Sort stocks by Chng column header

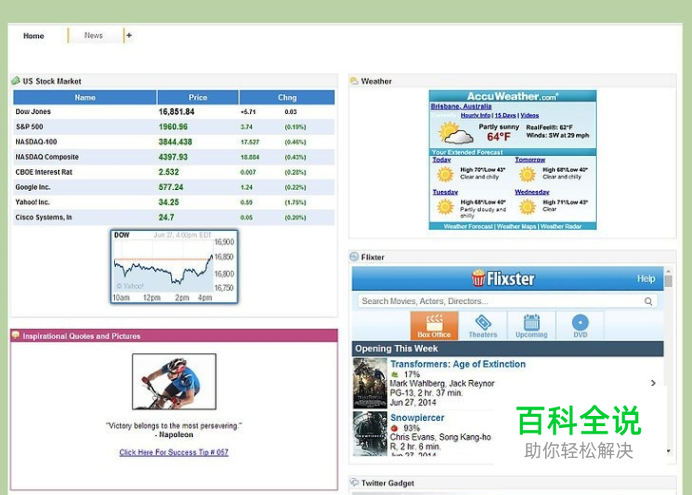(287, 98)
